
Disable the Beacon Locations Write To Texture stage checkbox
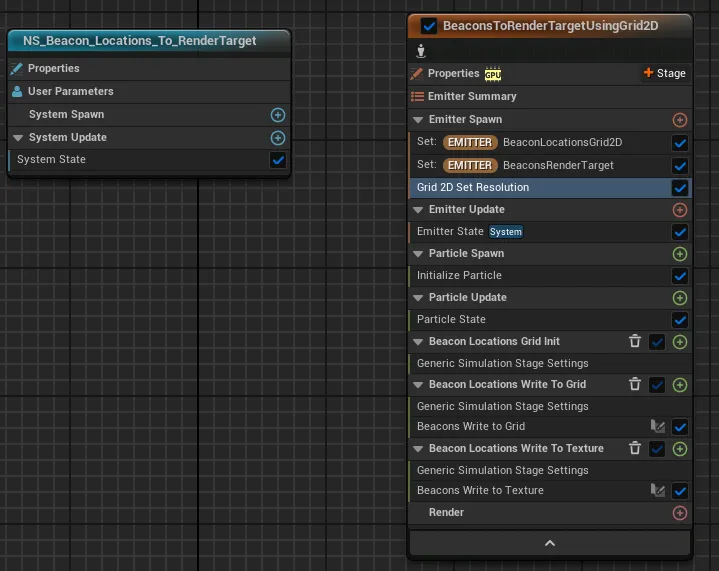pos(657,449)
